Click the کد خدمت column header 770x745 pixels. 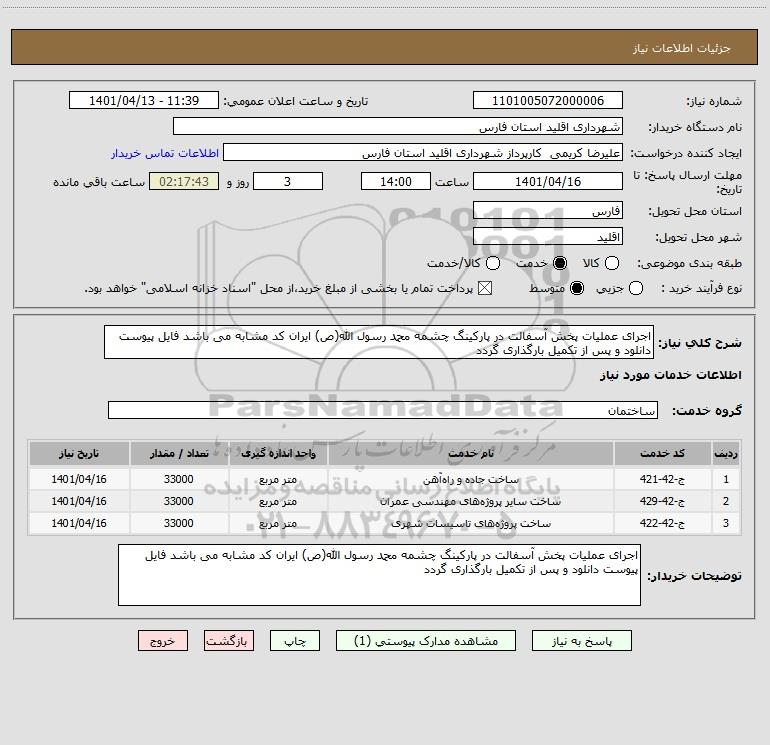tap(662, 453)
